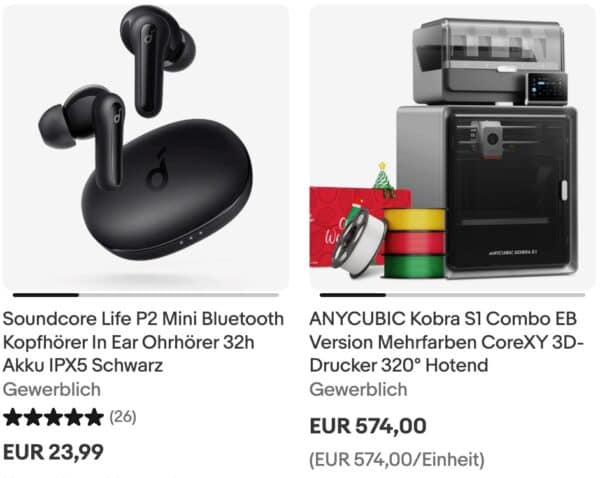Click the Soundcore logo on charging case
Viewport: 600px width, 478px height.
158,168
